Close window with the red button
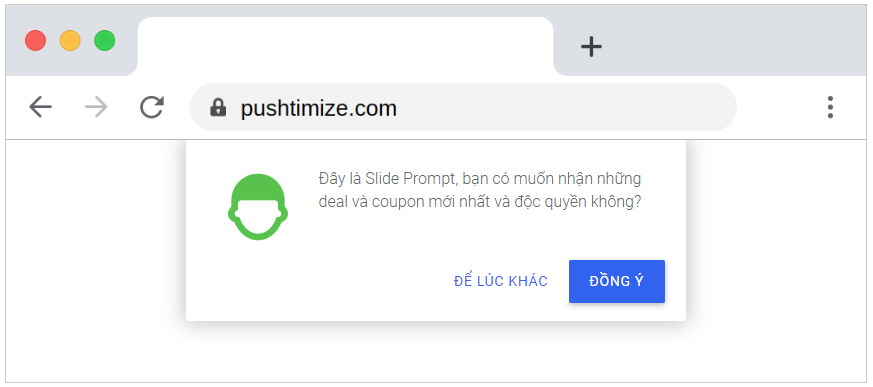The width and height of the screenshot is (873, 387). tap(36, 41)
